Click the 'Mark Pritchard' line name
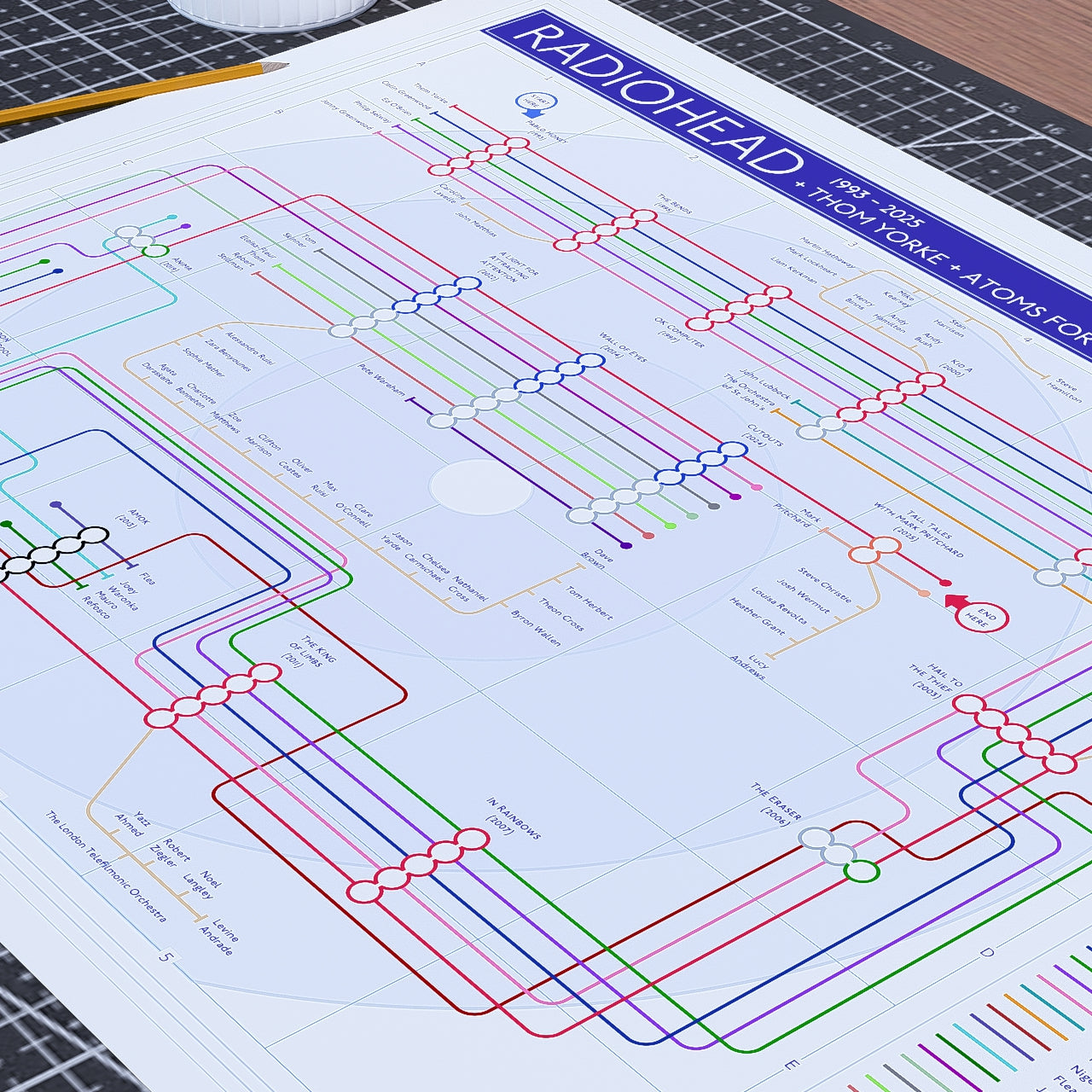1092x1092 pixels. pos(798,519)
